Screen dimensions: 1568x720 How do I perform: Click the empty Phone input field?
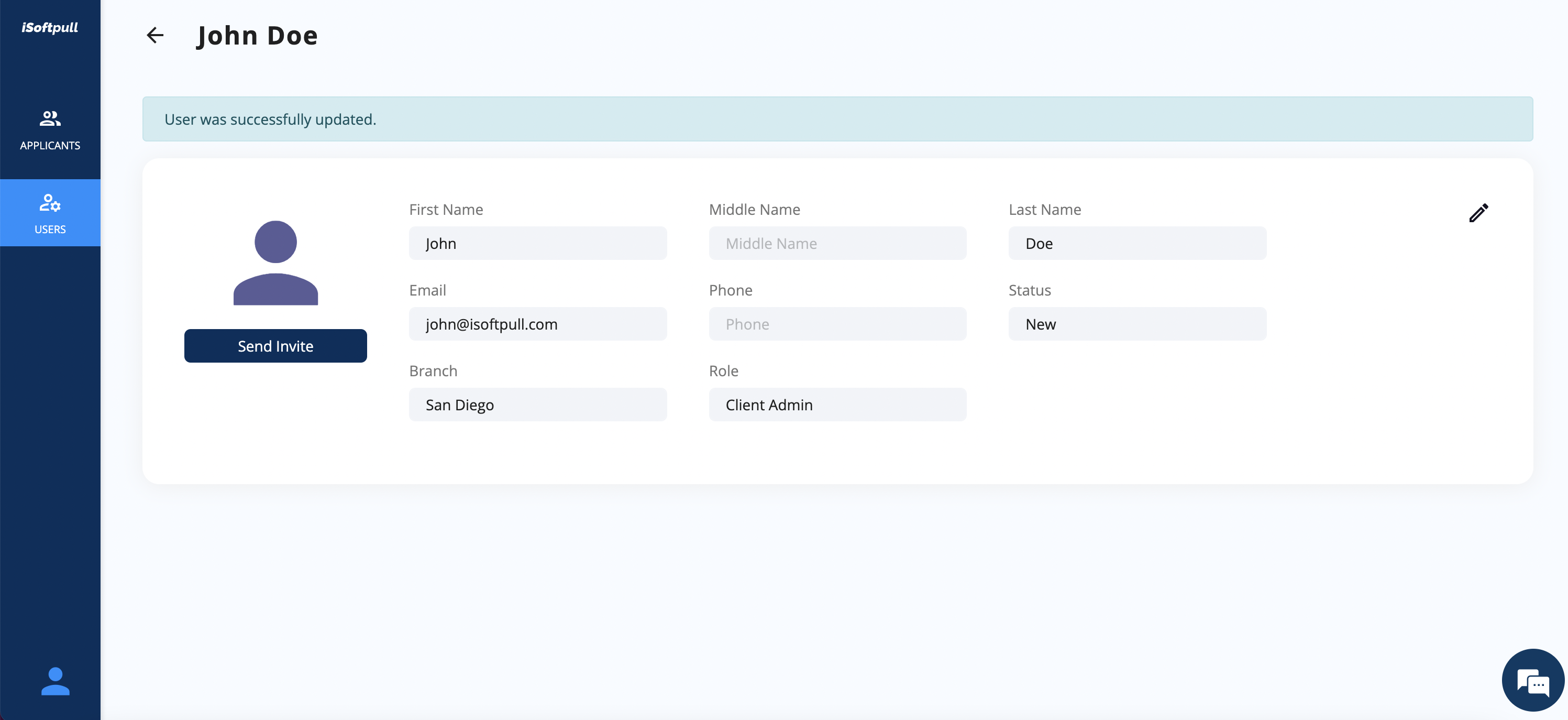pos(837,323)
